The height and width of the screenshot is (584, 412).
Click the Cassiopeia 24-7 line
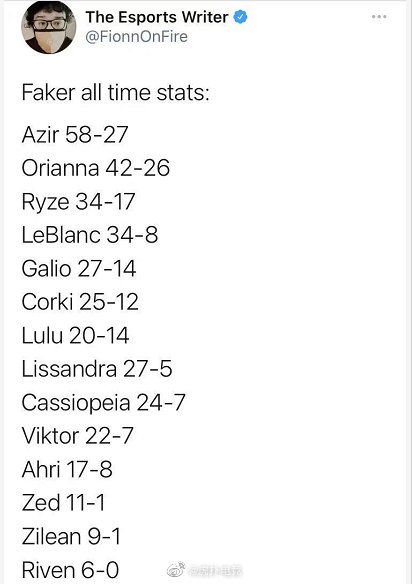(104, 403)
